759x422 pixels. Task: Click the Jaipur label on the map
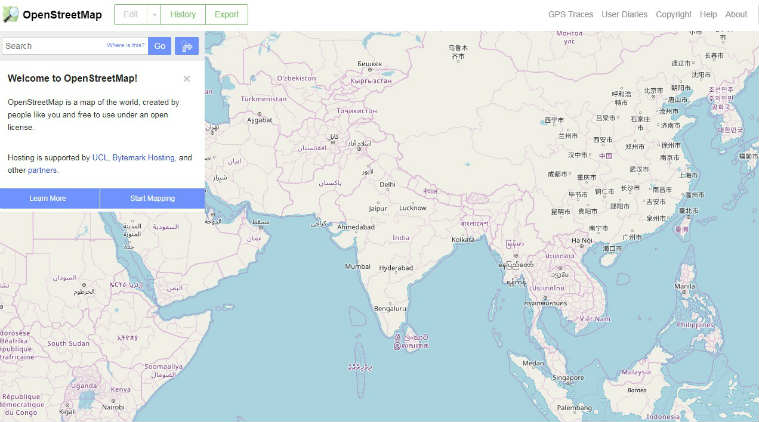[378, 209]
